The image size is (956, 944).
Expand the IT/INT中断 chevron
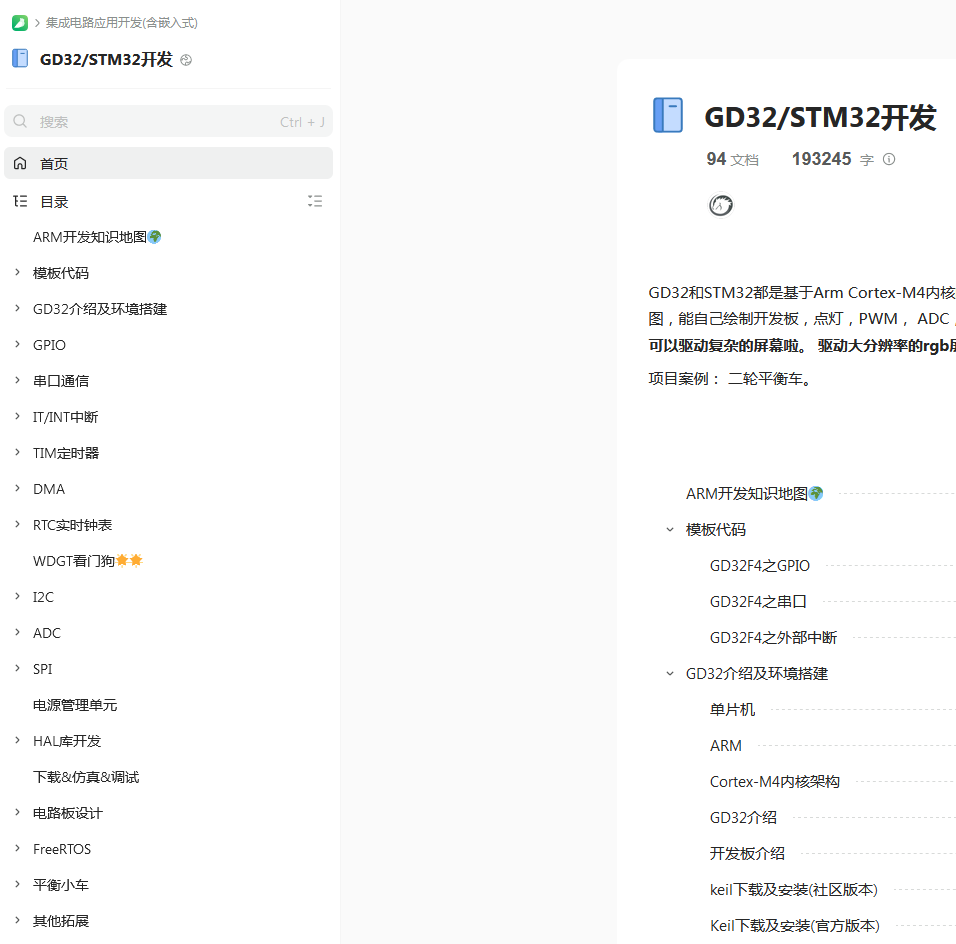[17, 416]
